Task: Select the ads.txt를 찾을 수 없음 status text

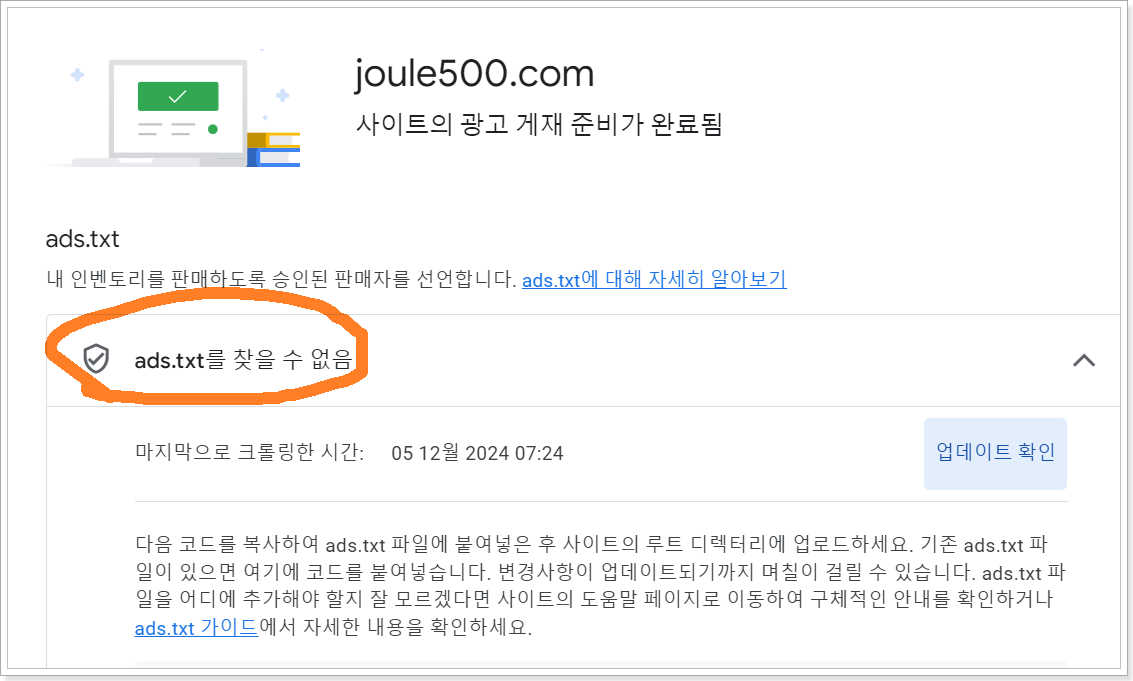Action: point(243,359)
